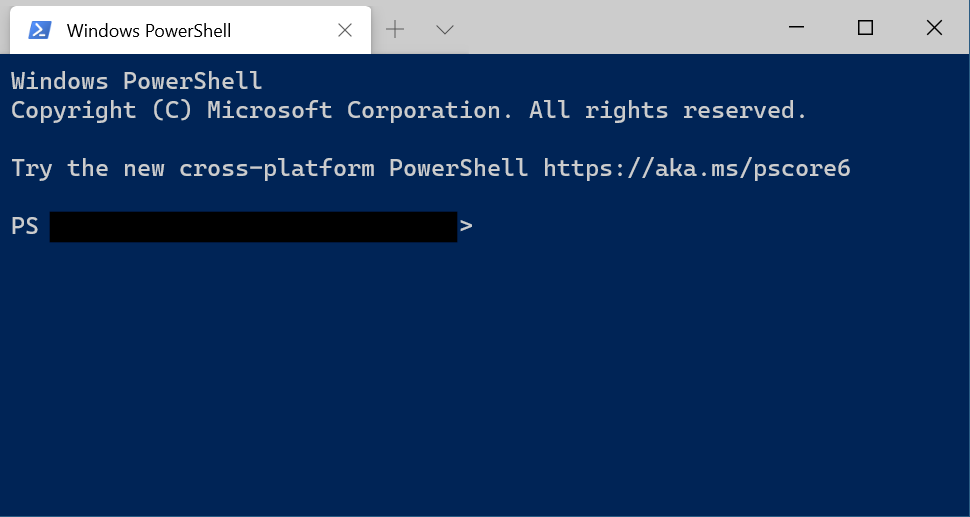Viewport: 970px width, 517px height.
Task: Click the blacked-out path in the prompt
Action: point(253,227)
